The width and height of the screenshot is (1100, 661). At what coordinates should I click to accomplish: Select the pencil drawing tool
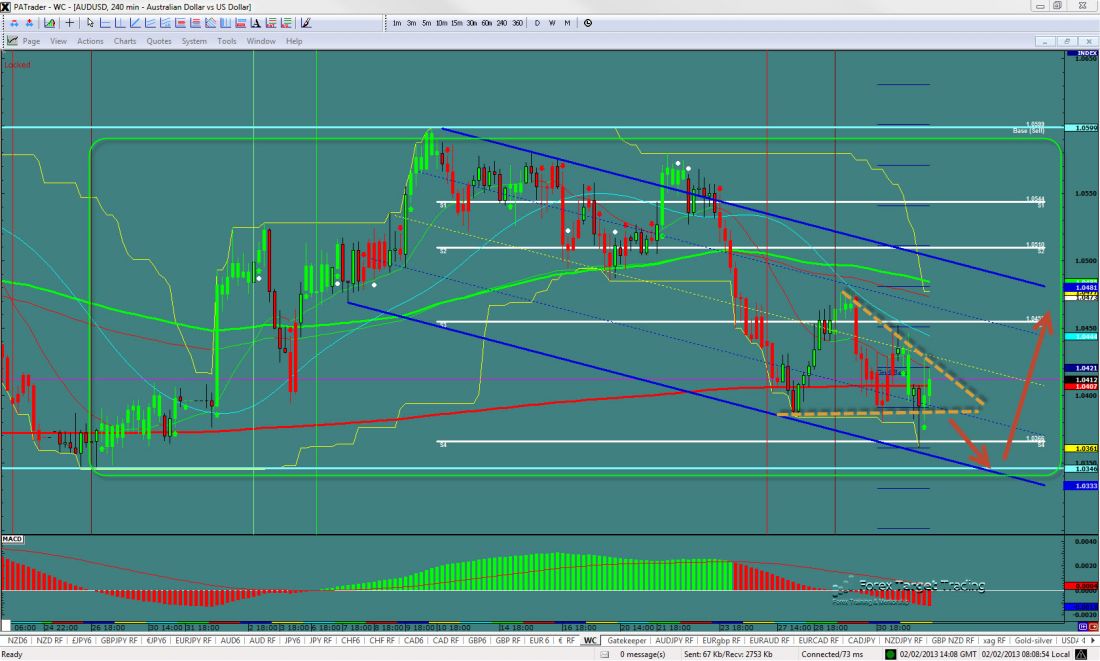coord(307,23)
